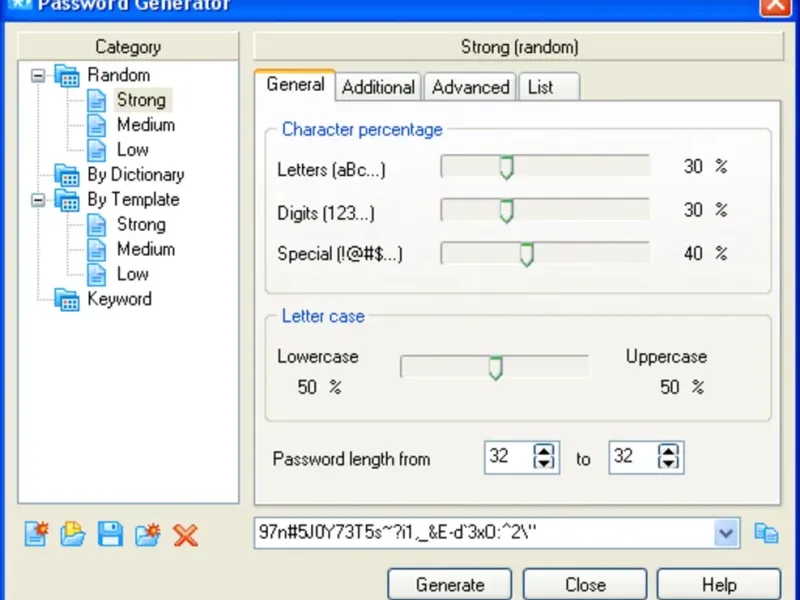Click the document icon next to Medium under Random
This screenshot has height=600, width=800.
(96, 126)
